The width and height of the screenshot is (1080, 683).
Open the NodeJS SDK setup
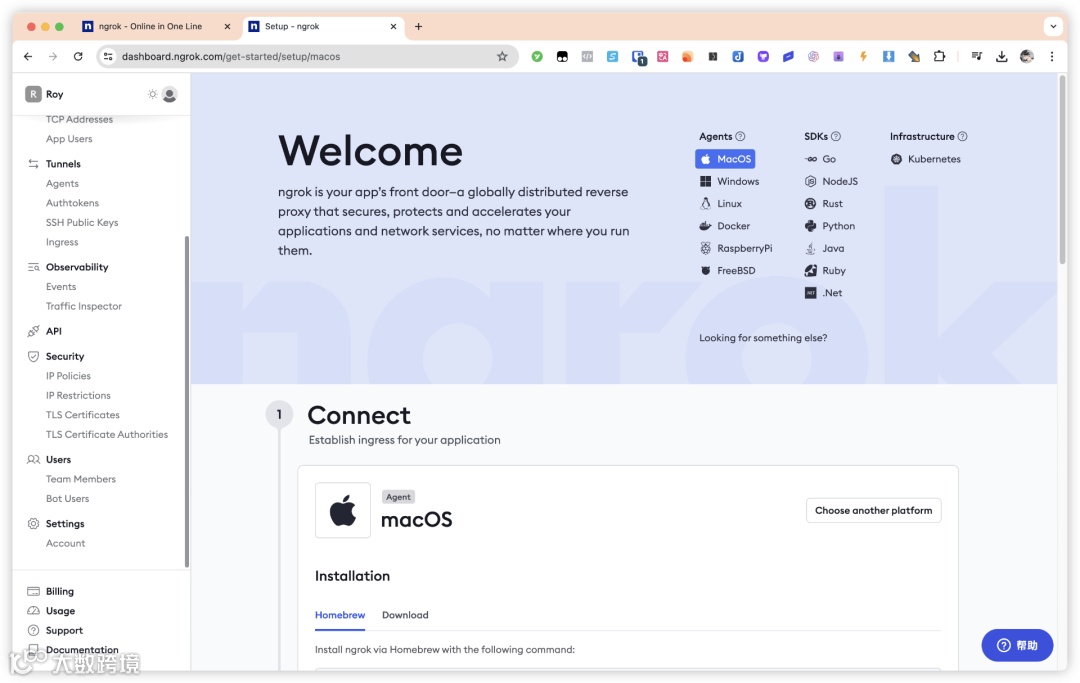click(831, 181)
